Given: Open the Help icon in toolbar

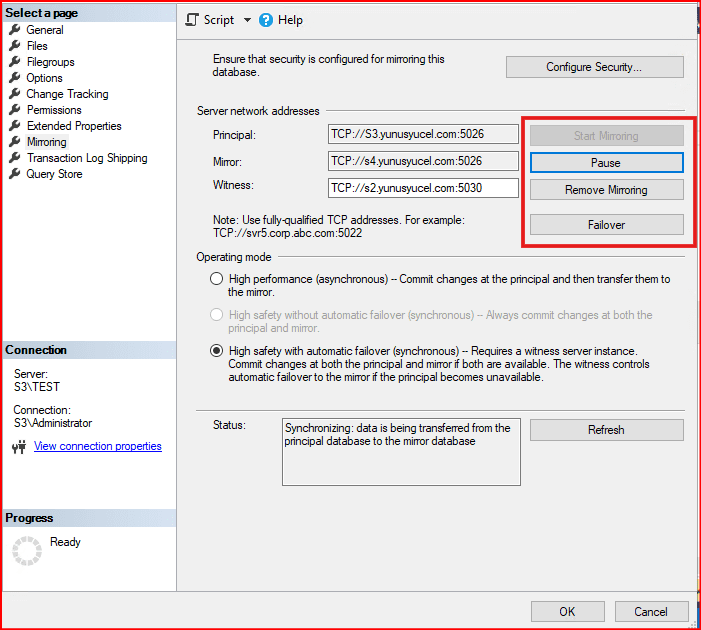Looking at the screenshot, I should (x=266, y=20).
